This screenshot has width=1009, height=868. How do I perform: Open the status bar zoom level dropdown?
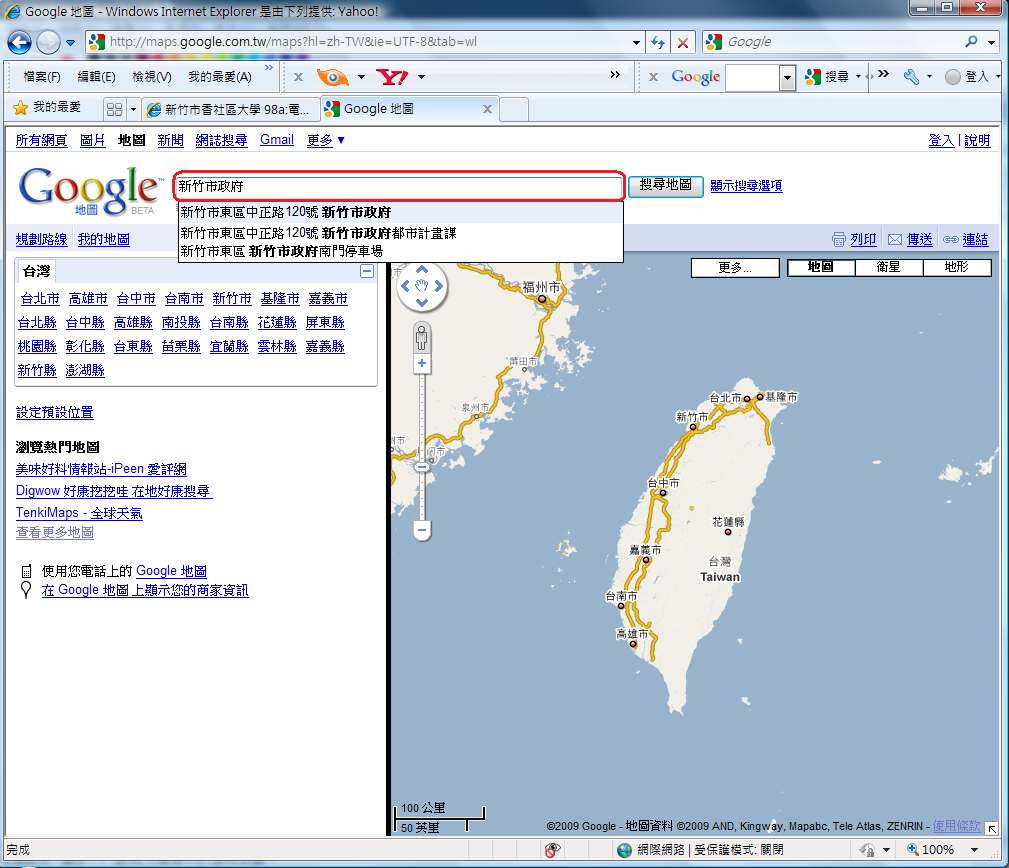(x=975, y=850)
